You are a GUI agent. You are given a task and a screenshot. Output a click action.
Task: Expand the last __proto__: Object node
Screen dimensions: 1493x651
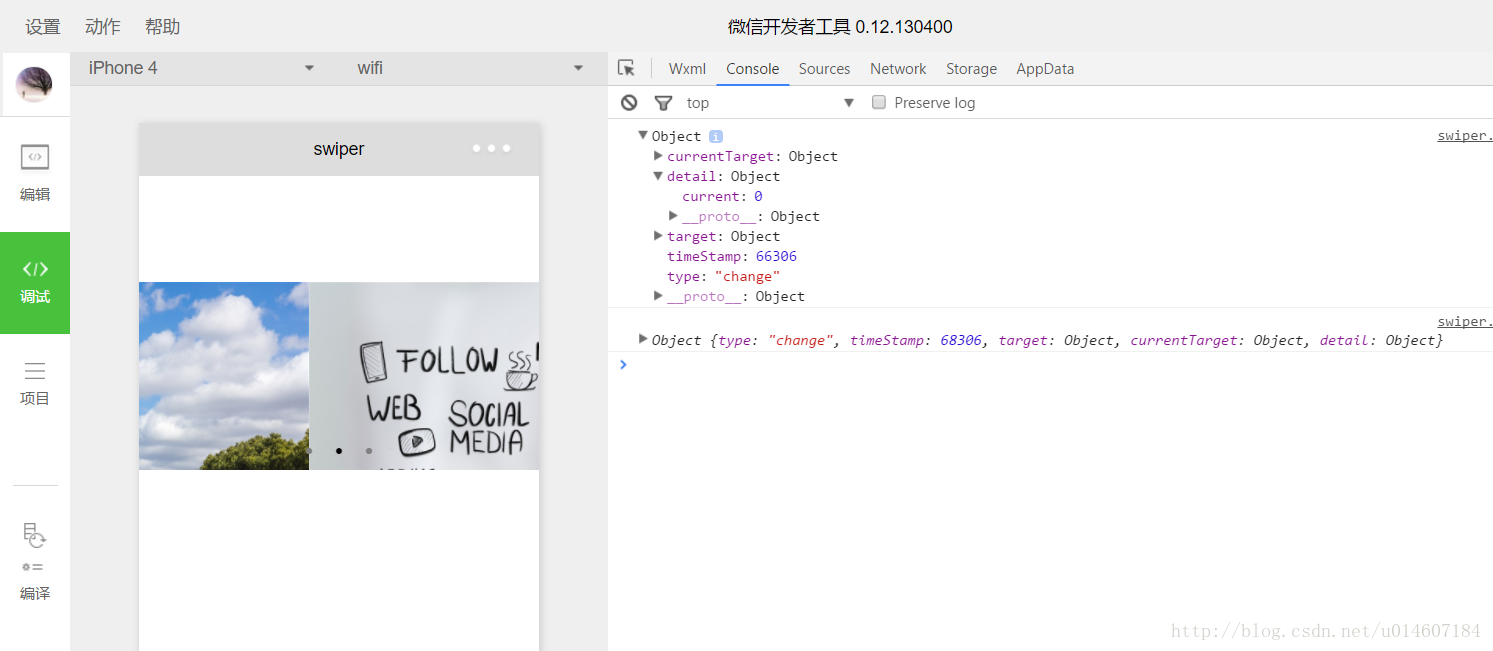(x=658, y=295)
